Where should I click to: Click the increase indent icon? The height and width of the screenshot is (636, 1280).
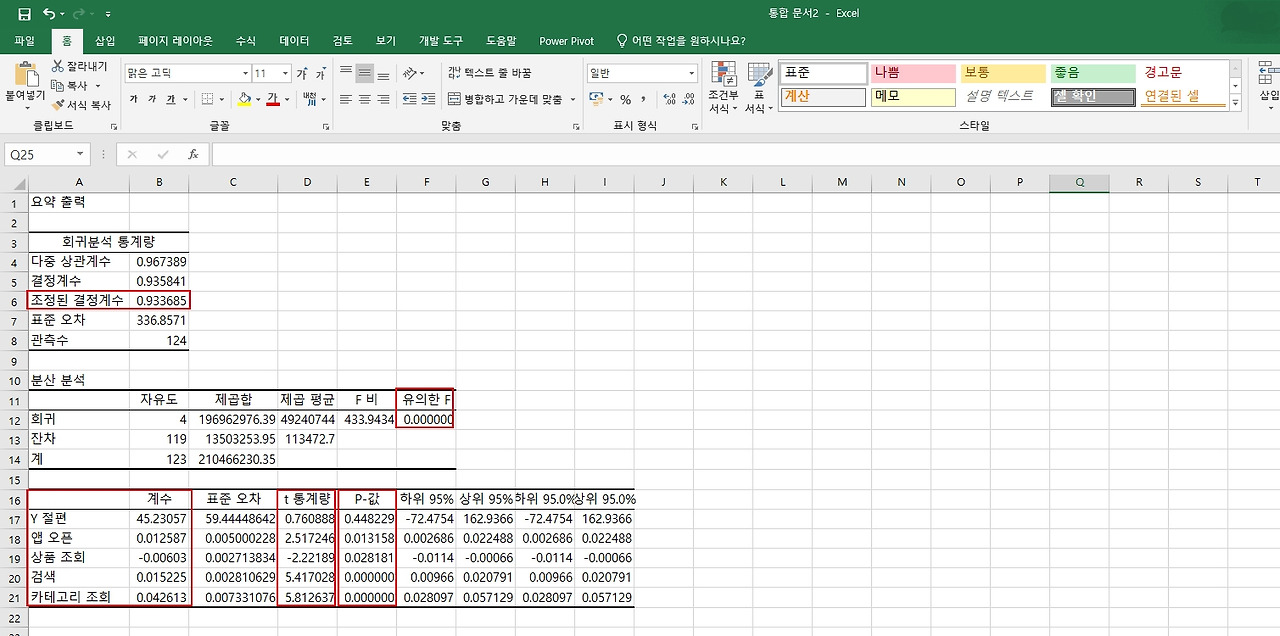tap(428, 99)
